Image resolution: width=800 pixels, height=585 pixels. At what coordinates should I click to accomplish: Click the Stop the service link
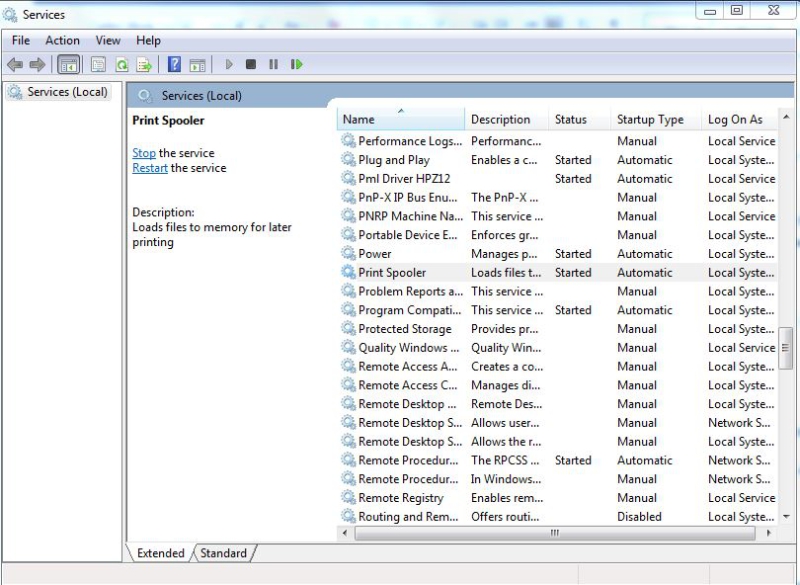pyautogui.click(x=144, y=153)
